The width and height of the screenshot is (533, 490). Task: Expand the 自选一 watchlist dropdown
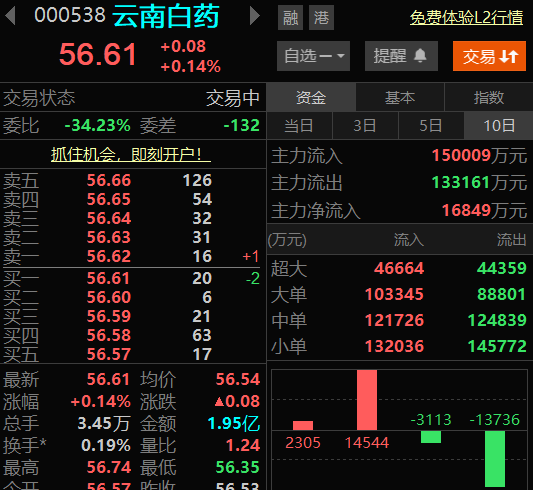coord(313,56)
